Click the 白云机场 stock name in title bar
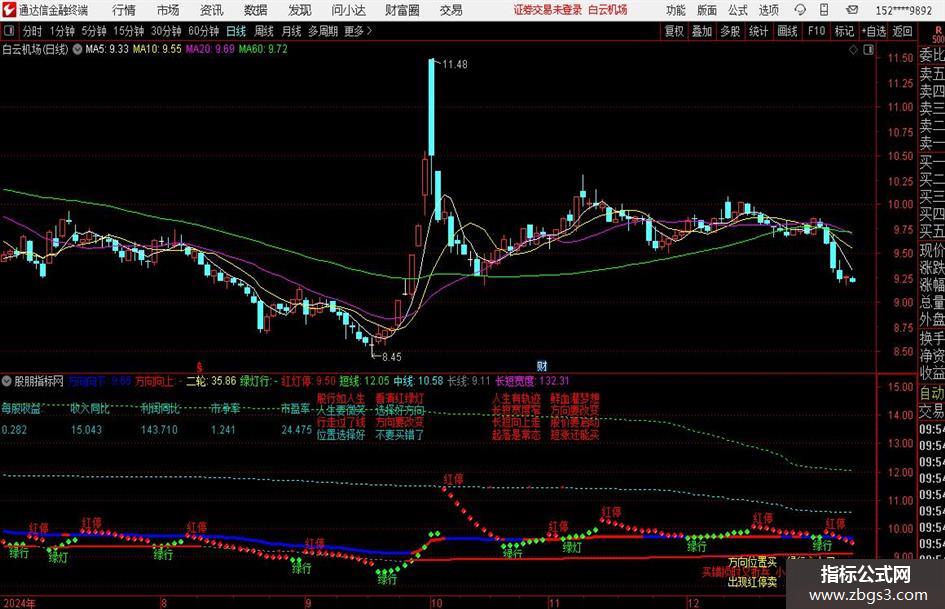The height and width of the screenshot is (609, 945). tap(608, 10)
